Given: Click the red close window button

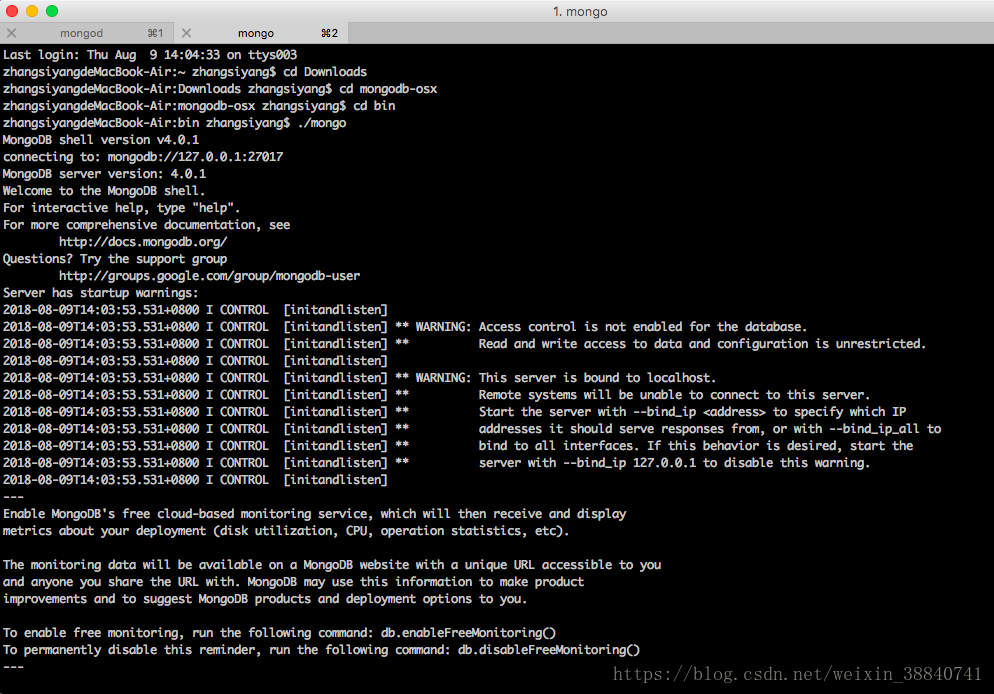Looking at the screenshot, I should click(x=12, y=11).
